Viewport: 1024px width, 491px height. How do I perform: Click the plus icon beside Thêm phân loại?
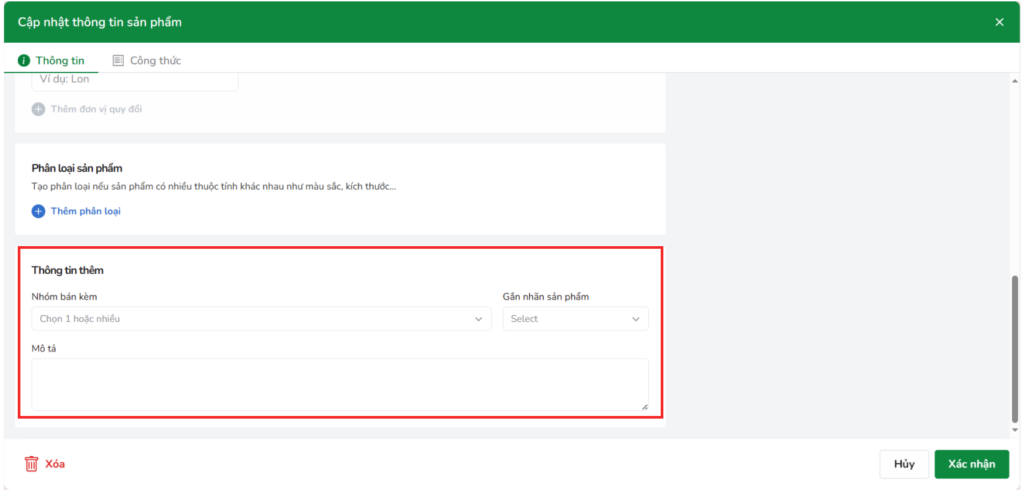[x=39, y=211]
